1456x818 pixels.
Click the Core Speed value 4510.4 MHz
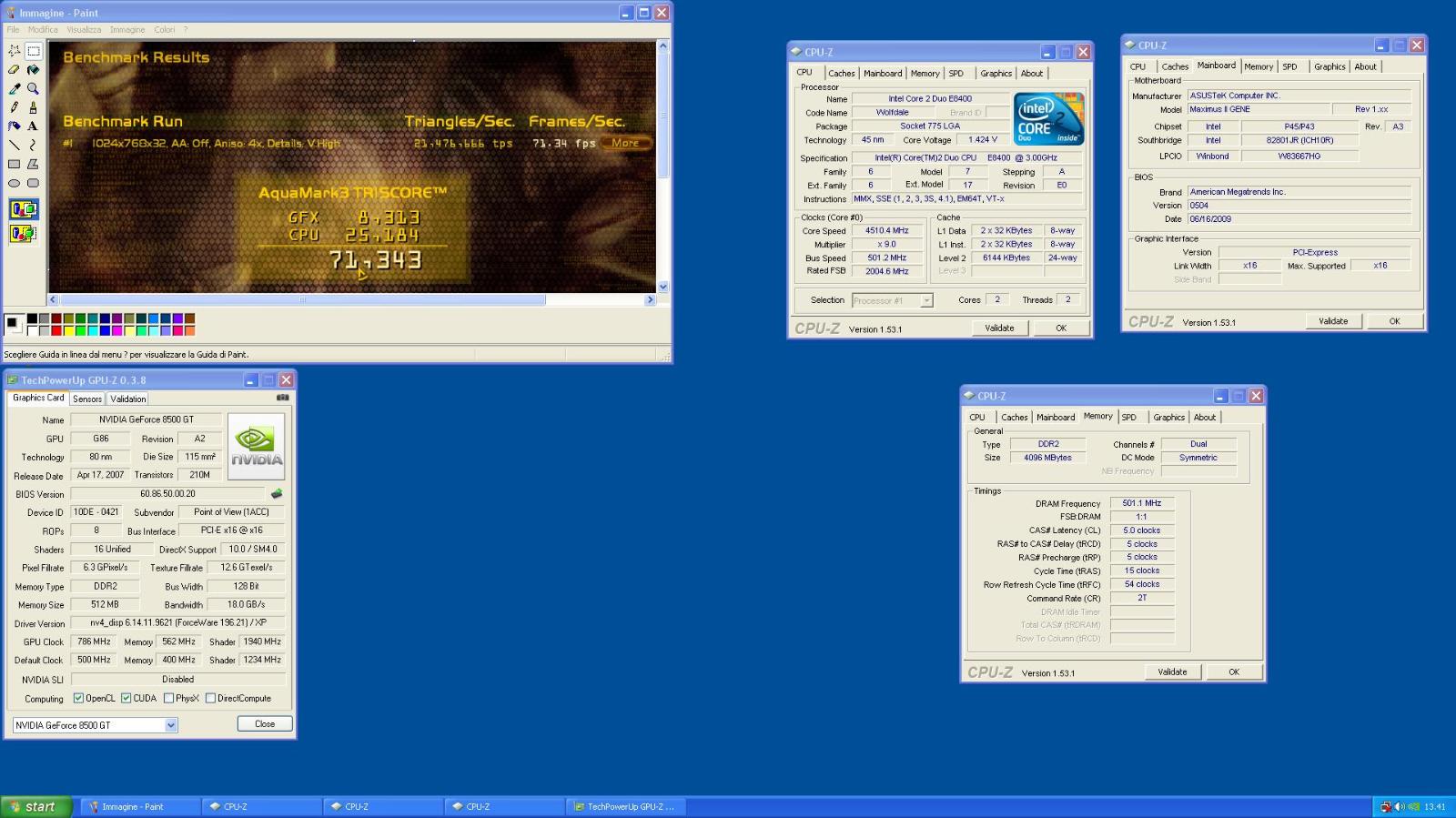(x=887, y=231)
